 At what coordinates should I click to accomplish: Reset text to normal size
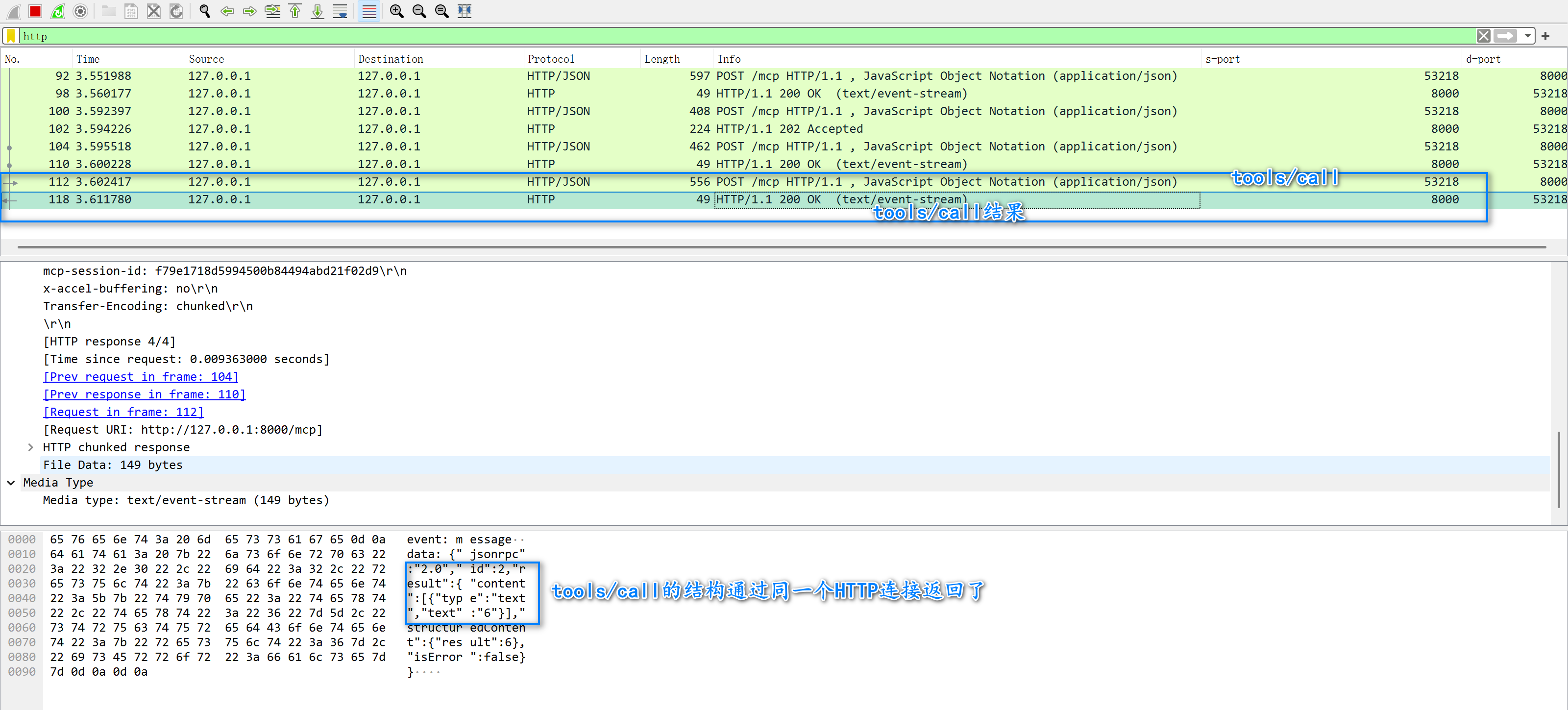tap(442, 11)
